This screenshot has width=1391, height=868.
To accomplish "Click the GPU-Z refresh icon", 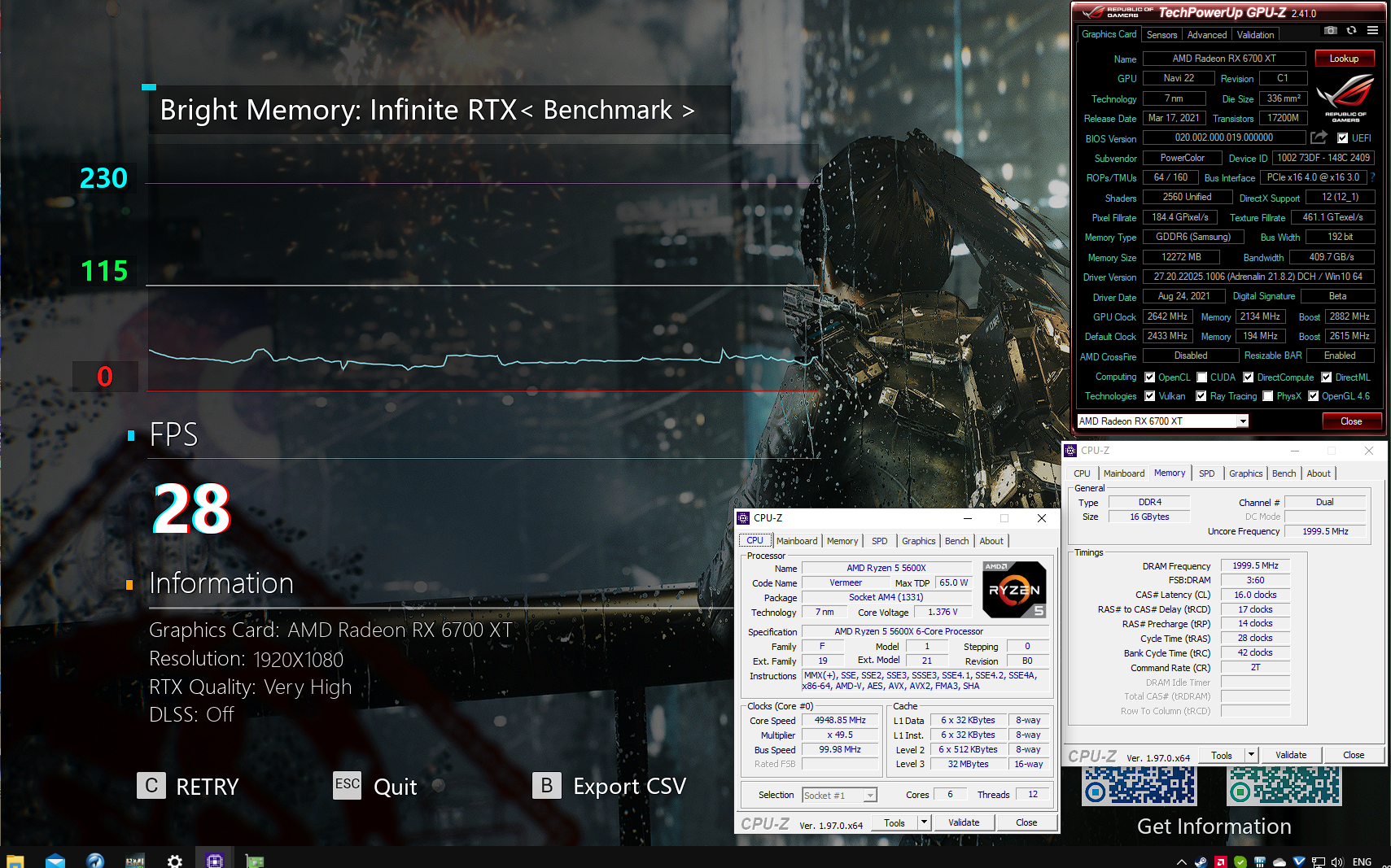I will [x=1351, y=31].
